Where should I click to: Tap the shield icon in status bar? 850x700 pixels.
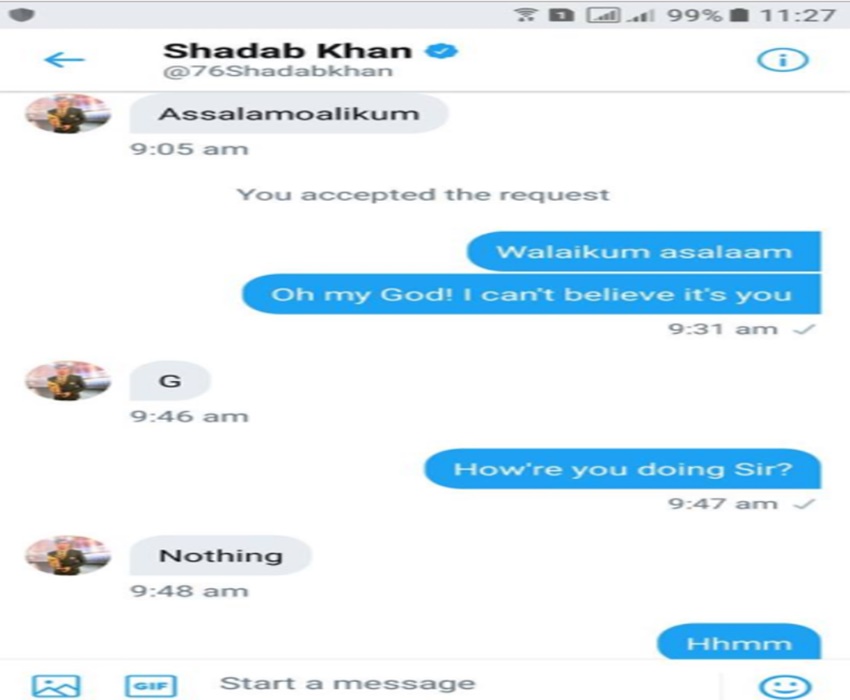pyautogui.click(x=22, y=14)
